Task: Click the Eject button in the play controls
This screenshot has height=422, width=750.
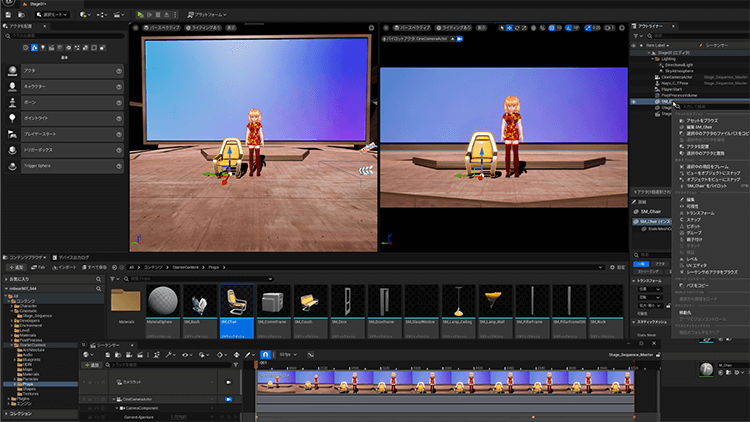Action: click(x=166, y=15)
